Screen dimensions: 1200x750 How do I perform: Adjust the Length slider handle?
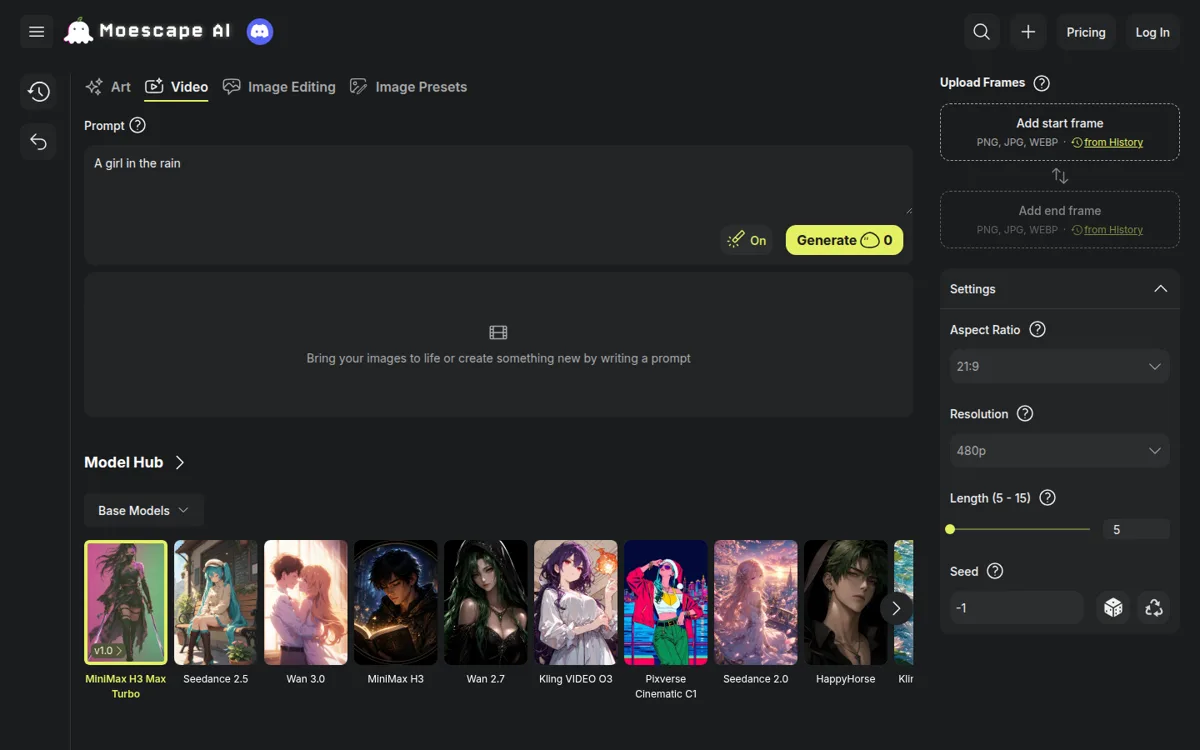pyautogui.click(x=950, y=529)
